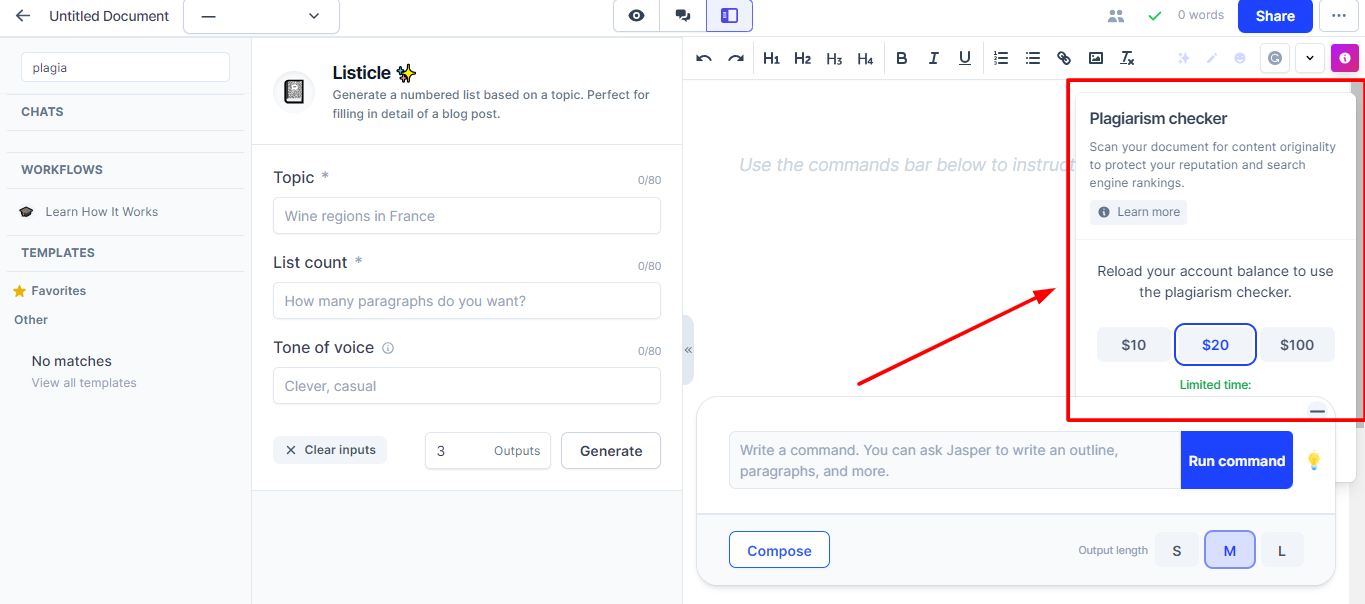Insert an image

(1096, 58)
